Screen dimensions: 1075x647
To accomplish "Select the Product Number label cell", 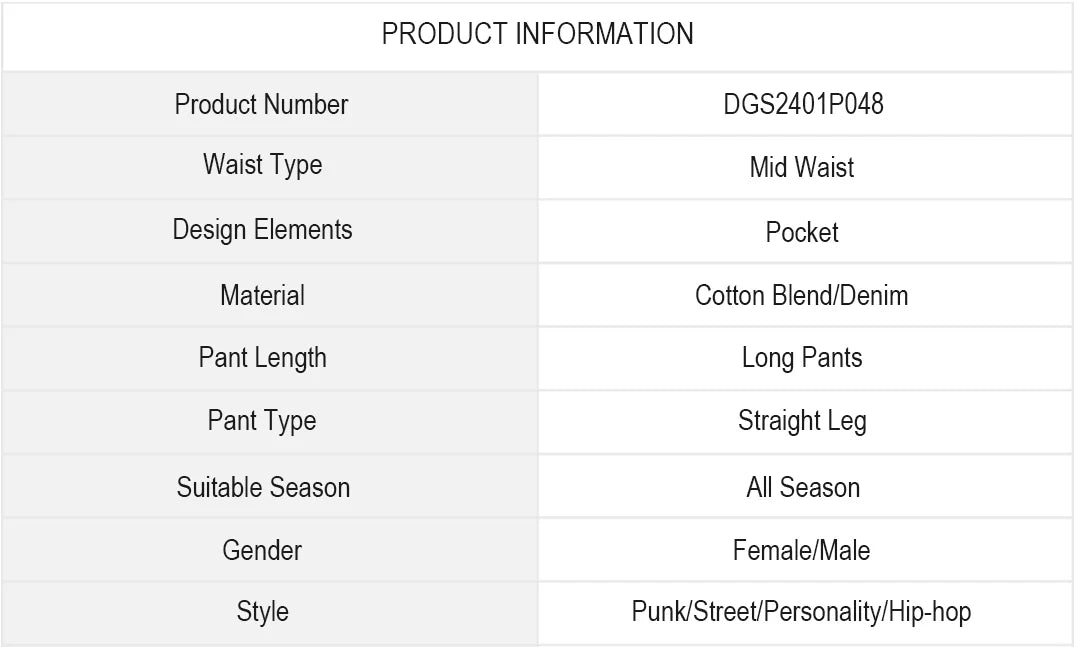I will coord(261,104).
